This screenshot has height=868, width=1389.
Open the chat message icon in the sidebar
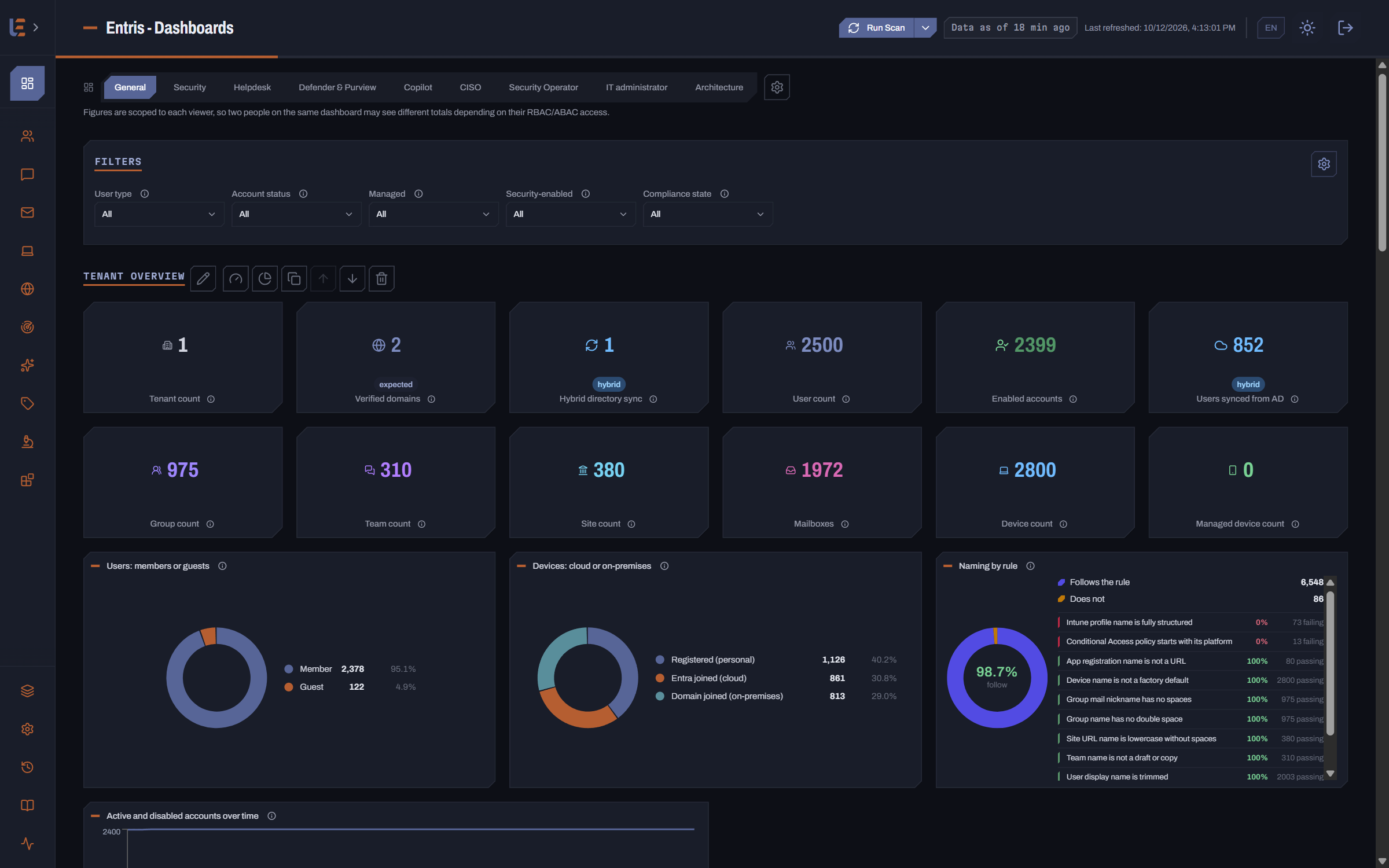click(x=27, y=174)
